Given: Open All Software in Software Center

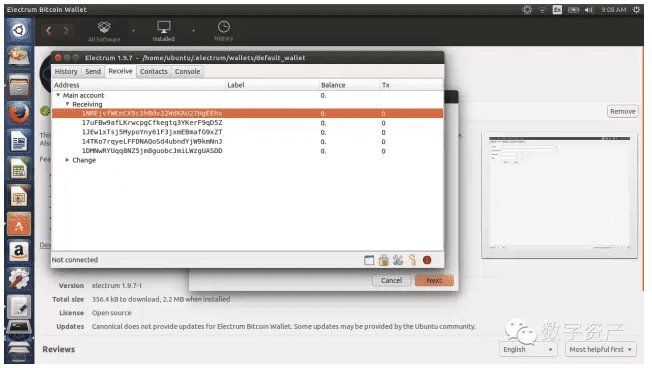Looking at the screenshot, I should coord(104,32).
